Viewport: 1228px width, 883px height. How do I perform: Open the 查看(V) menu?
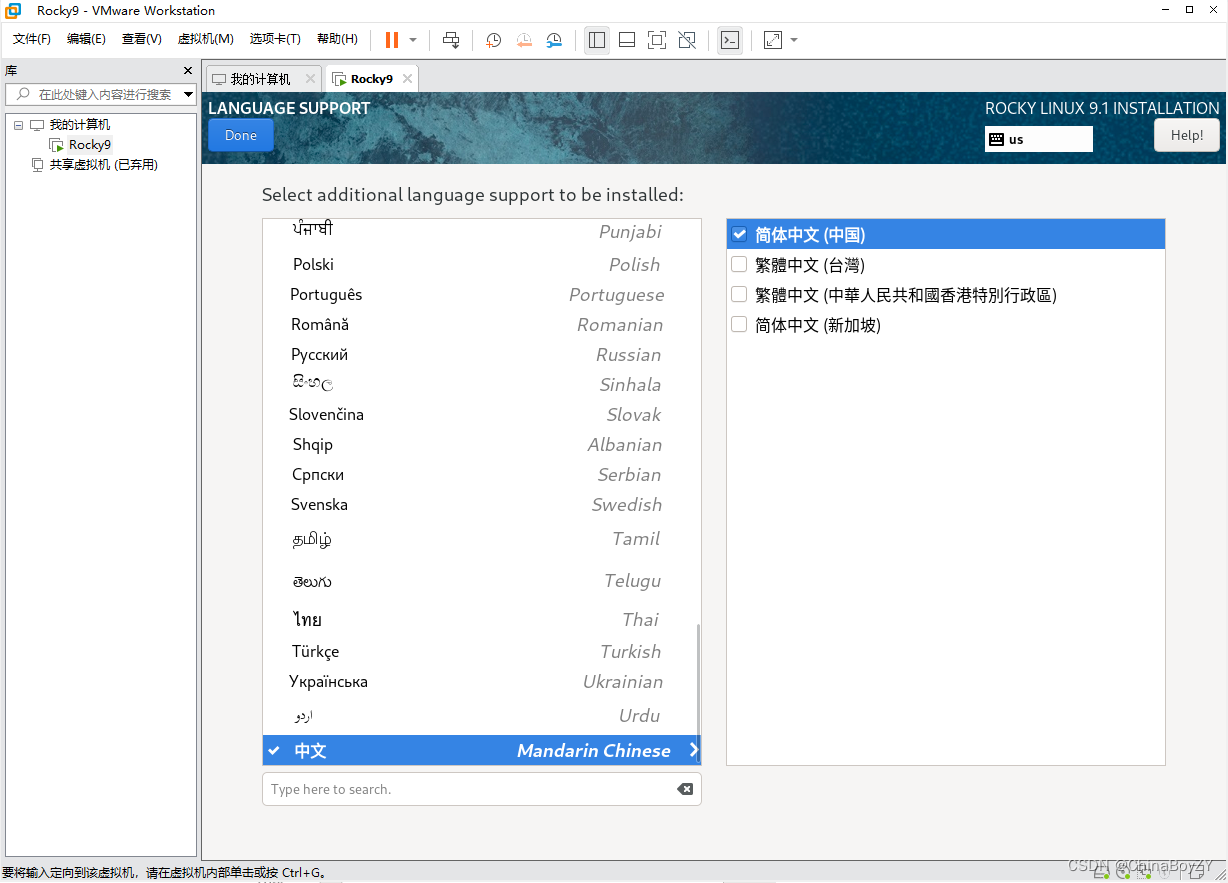point(142,39)
